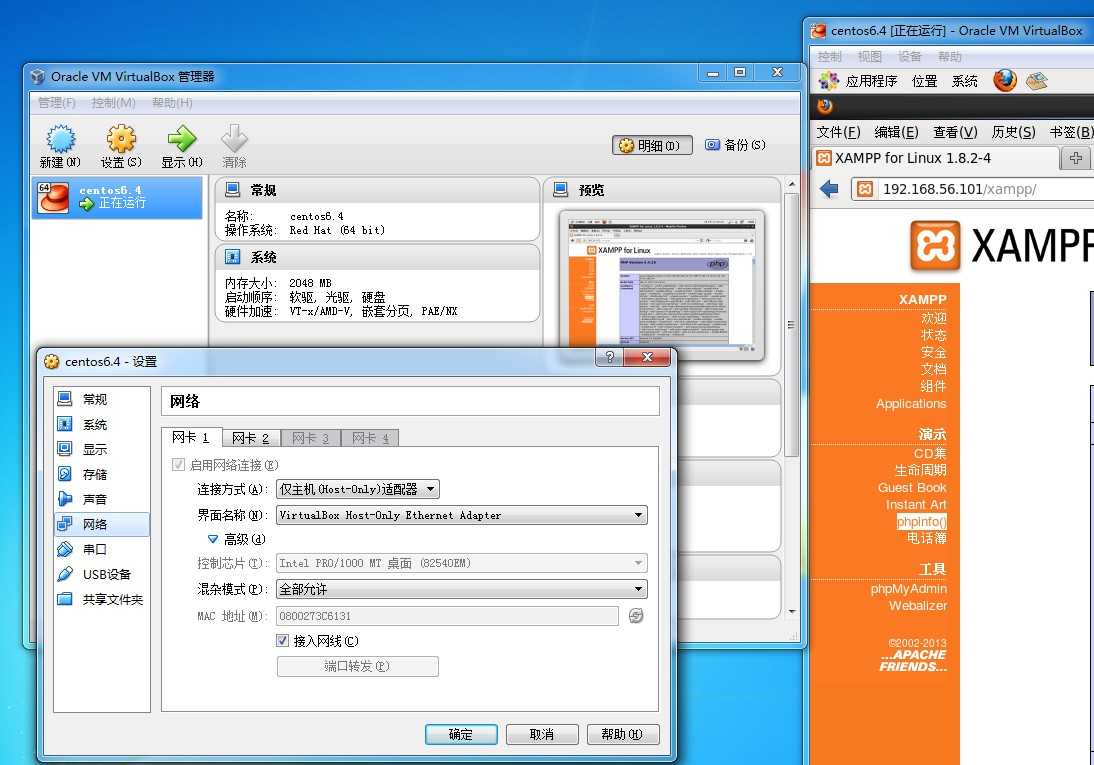
Task: Click the note editor icon in CentOS panel
Action: coord(1037,81)
